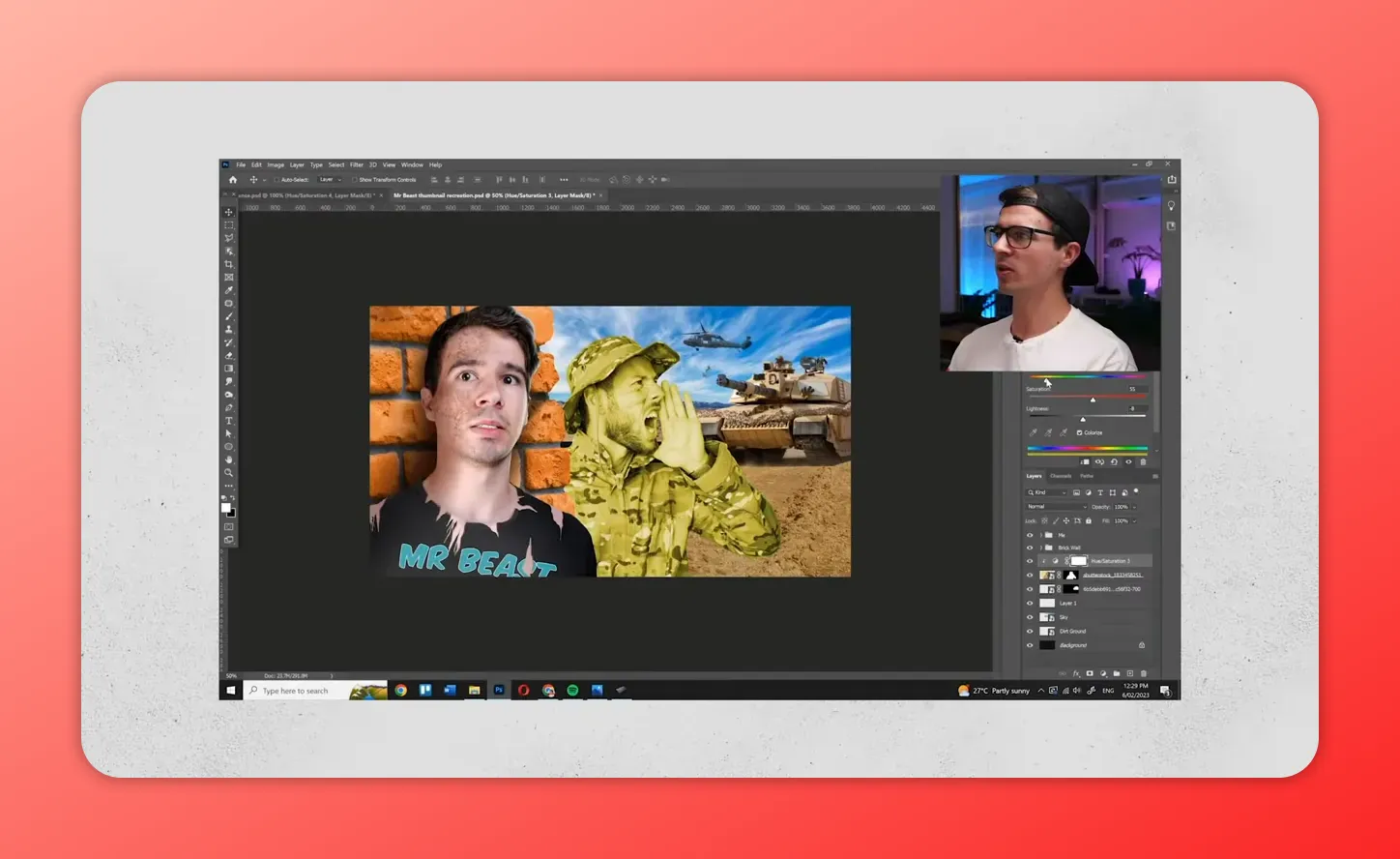Select the Hand tool
Viewport: 1400px width, 859px height.
click(x=229, y=460)
